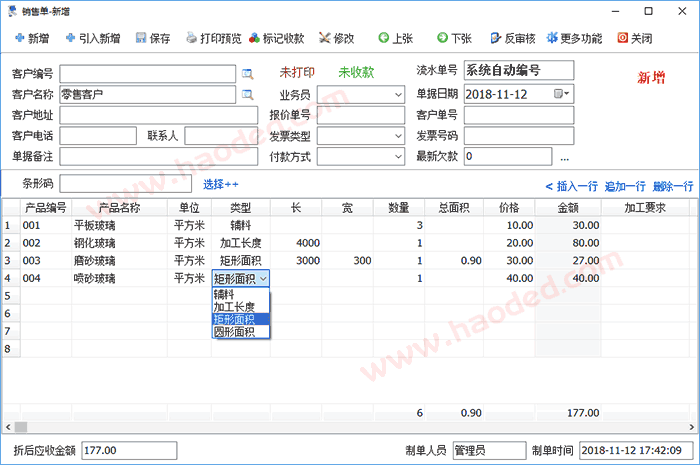Click 删除一行 to delete a row
700x465 pixels.
point(673,186)
